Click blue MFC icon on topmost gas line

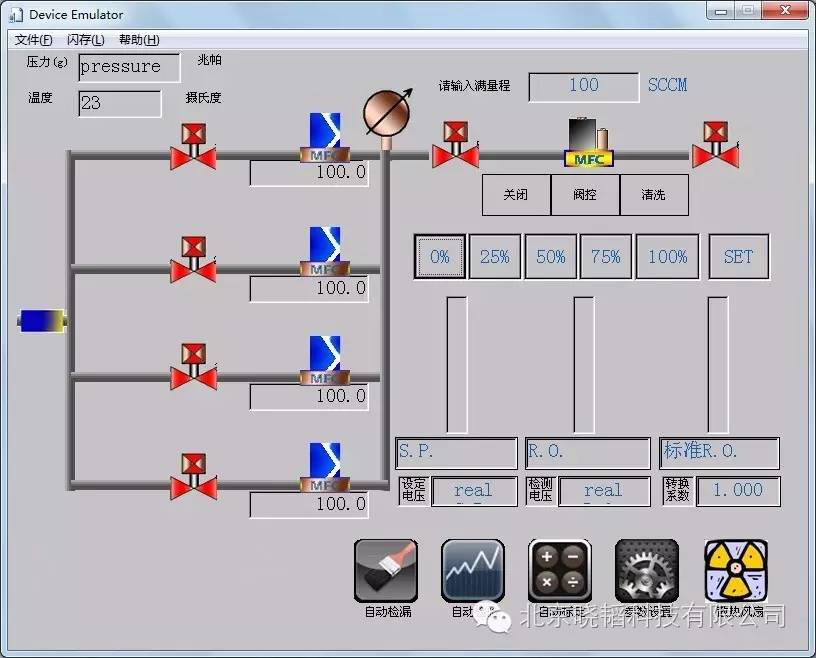(324, 137)
